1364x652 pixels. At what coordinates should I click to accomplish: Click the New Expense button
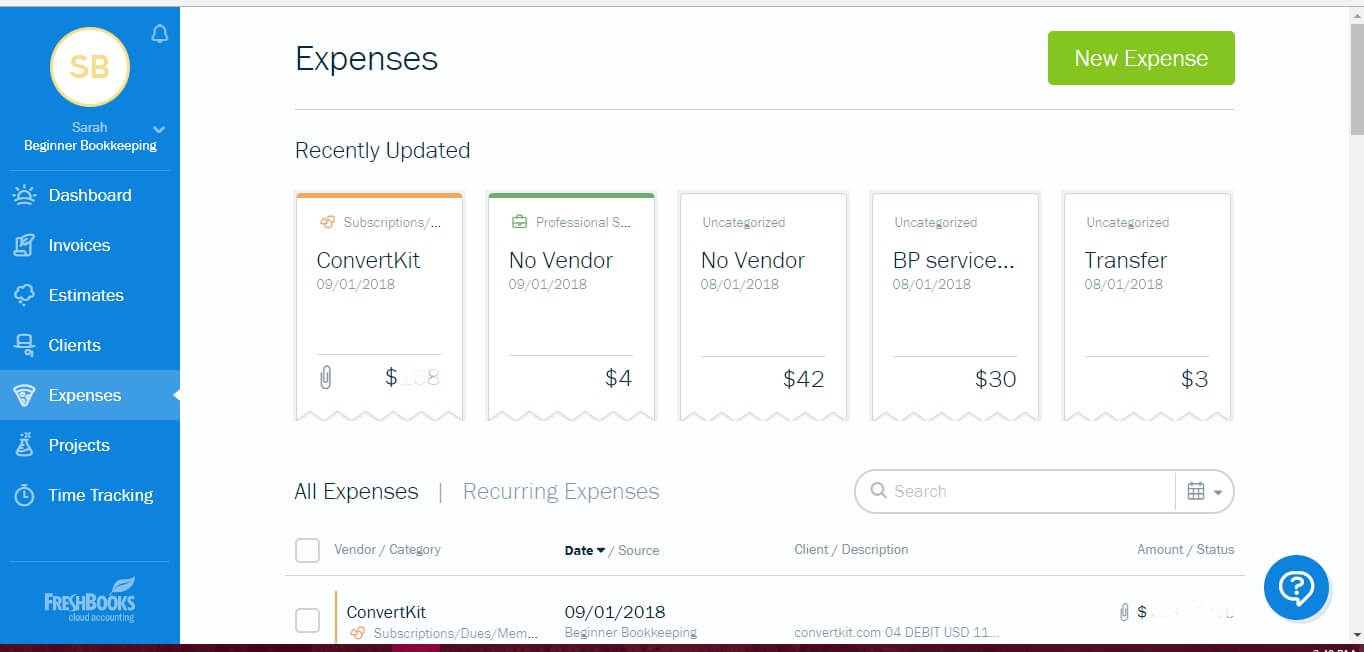click(1141, 58)
